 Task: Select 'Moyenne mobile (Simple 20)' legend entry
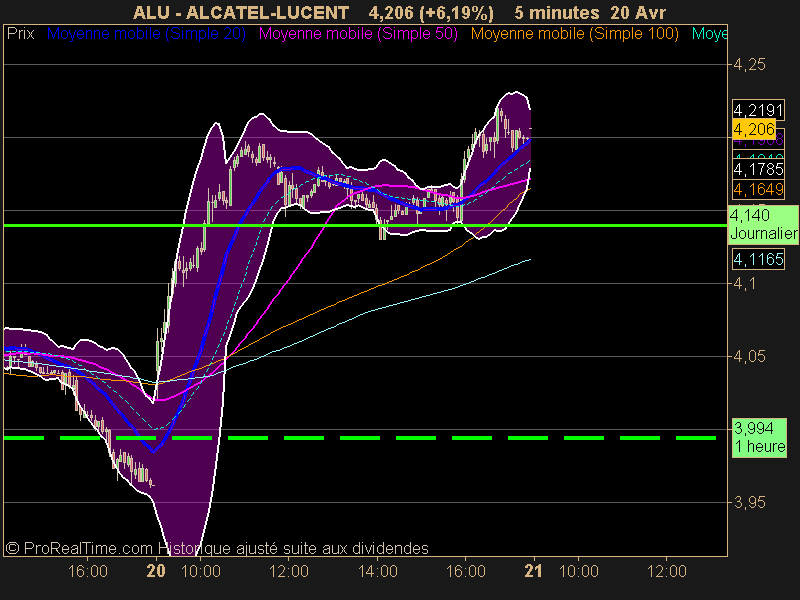[x=146, y=34]
